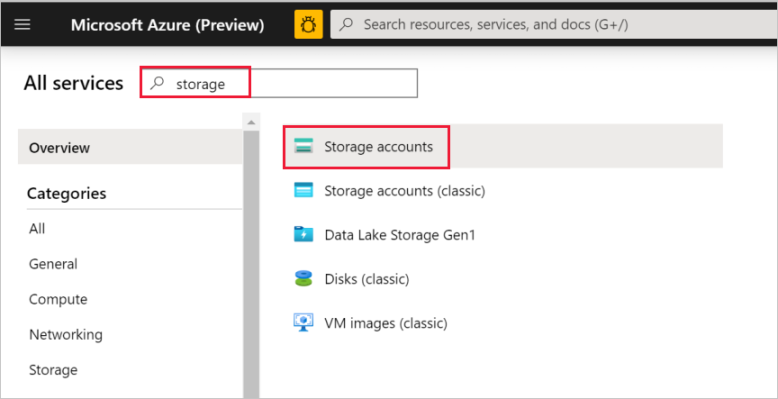Click the Data Lake Storage Gen1 icon
Image resolution: width=778 pixels, height=399 pixels.
[303, 234]
